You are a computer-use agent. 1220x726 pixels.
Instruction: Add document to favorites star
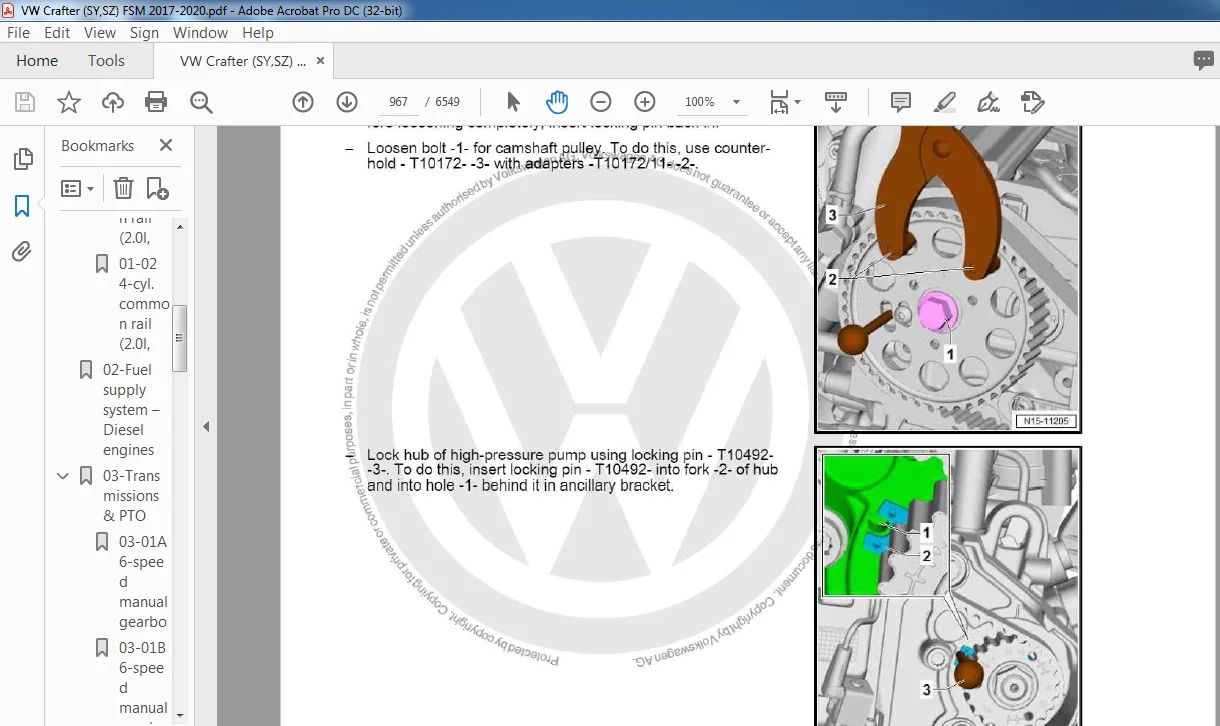pyautogui.click(x=68, y=102)
